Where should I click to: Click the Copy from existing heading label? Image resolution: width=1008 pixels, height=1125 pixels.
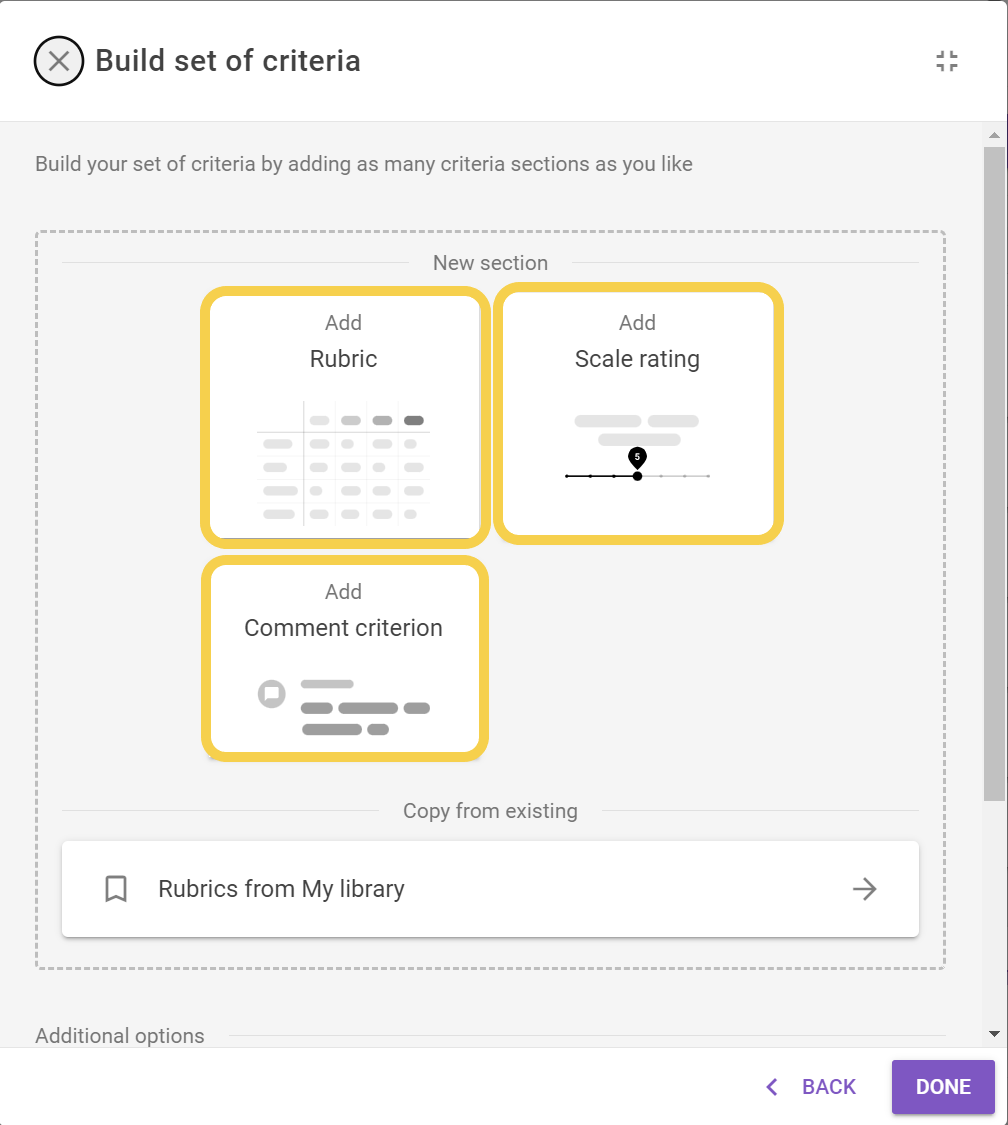click(490, 811)
